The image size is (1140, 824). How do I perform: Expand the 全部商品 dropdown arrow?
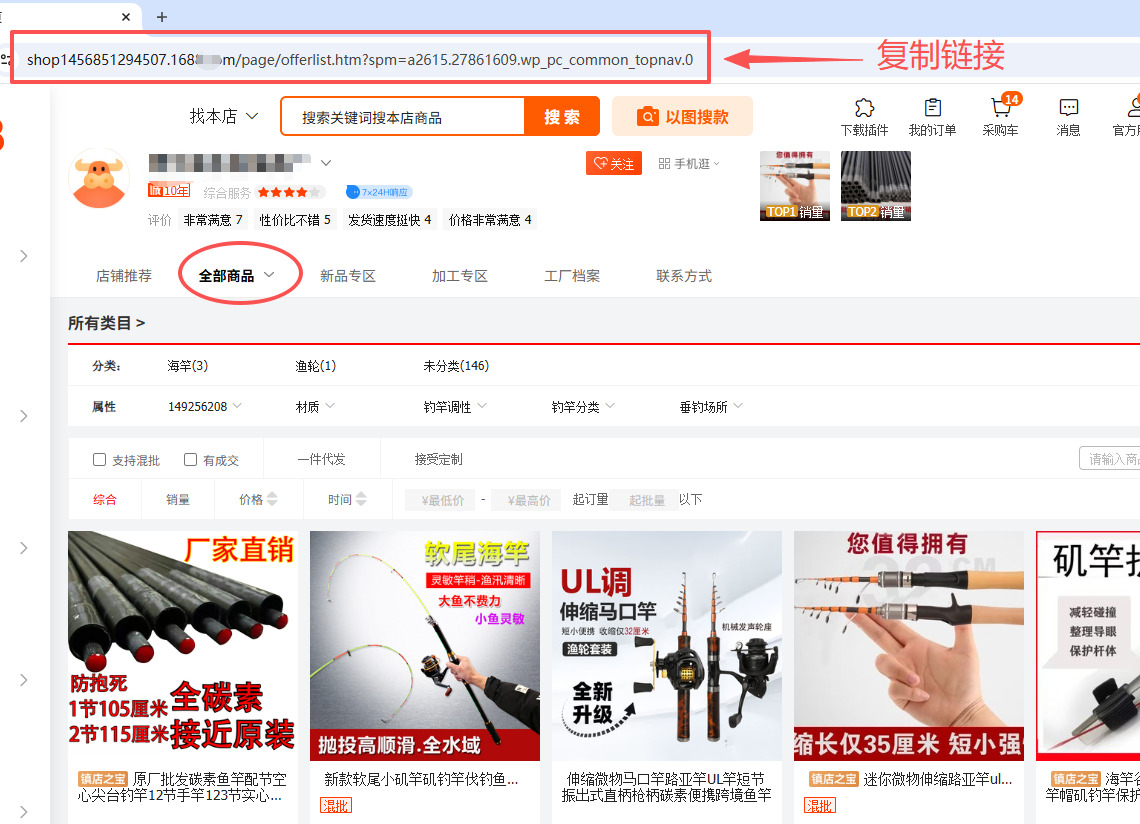pyautogui.click(x=269, y=275)
